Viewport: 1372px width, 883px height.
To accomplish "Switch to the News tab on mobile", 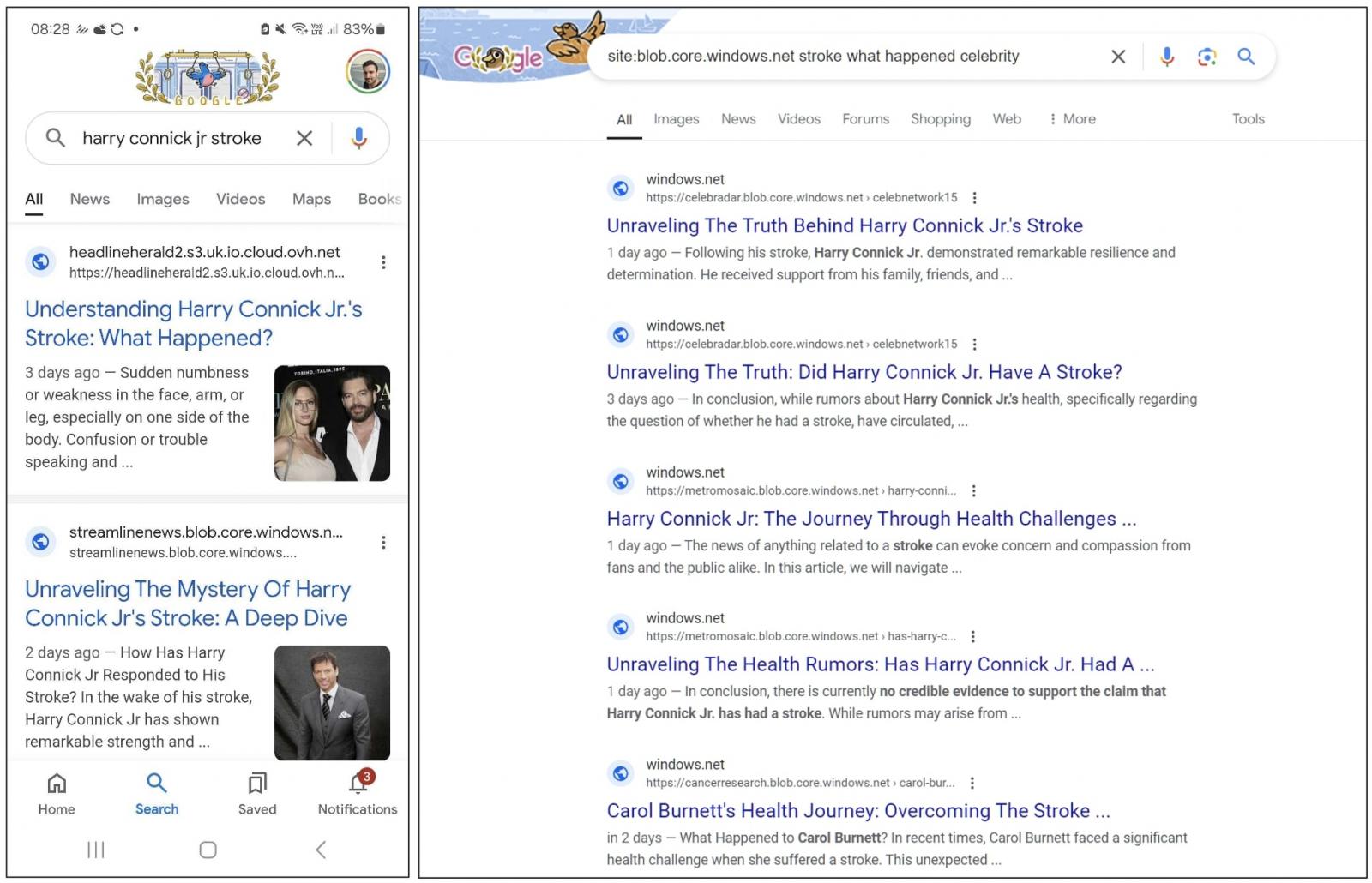I will (90, 199).
